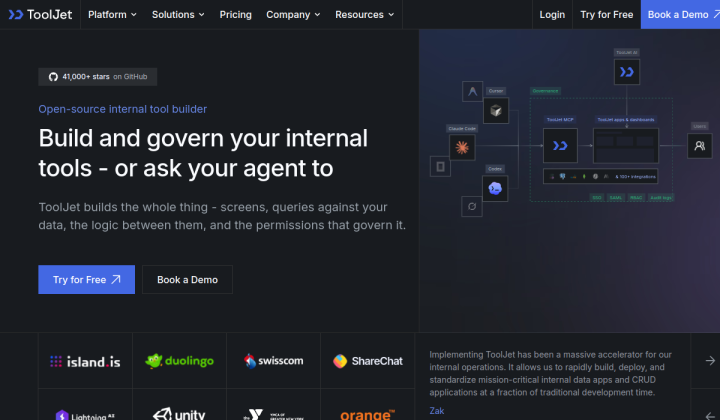This screenshot has height=420, width=720.
Task: Click the SSO tag in diagram
Action: click(596, 198)
